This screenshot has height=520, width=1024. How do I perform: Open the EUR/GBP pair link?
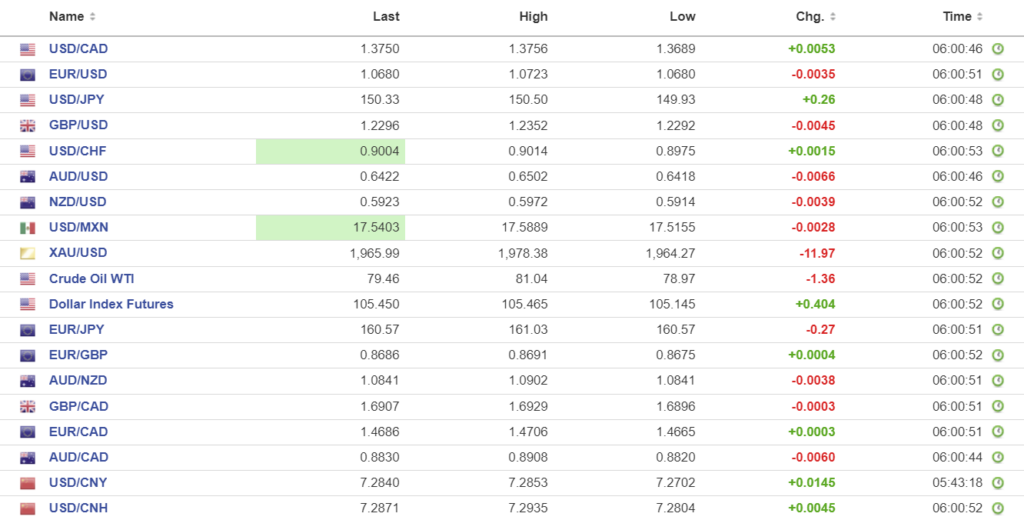(x=78, y=355)
